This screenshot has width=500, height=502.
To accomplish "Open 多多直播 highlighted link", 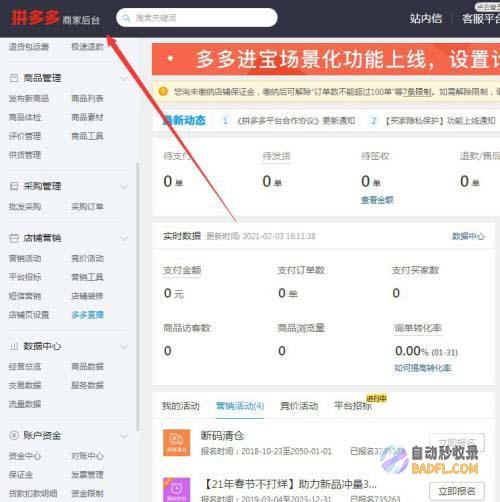I will coord(87,315).
